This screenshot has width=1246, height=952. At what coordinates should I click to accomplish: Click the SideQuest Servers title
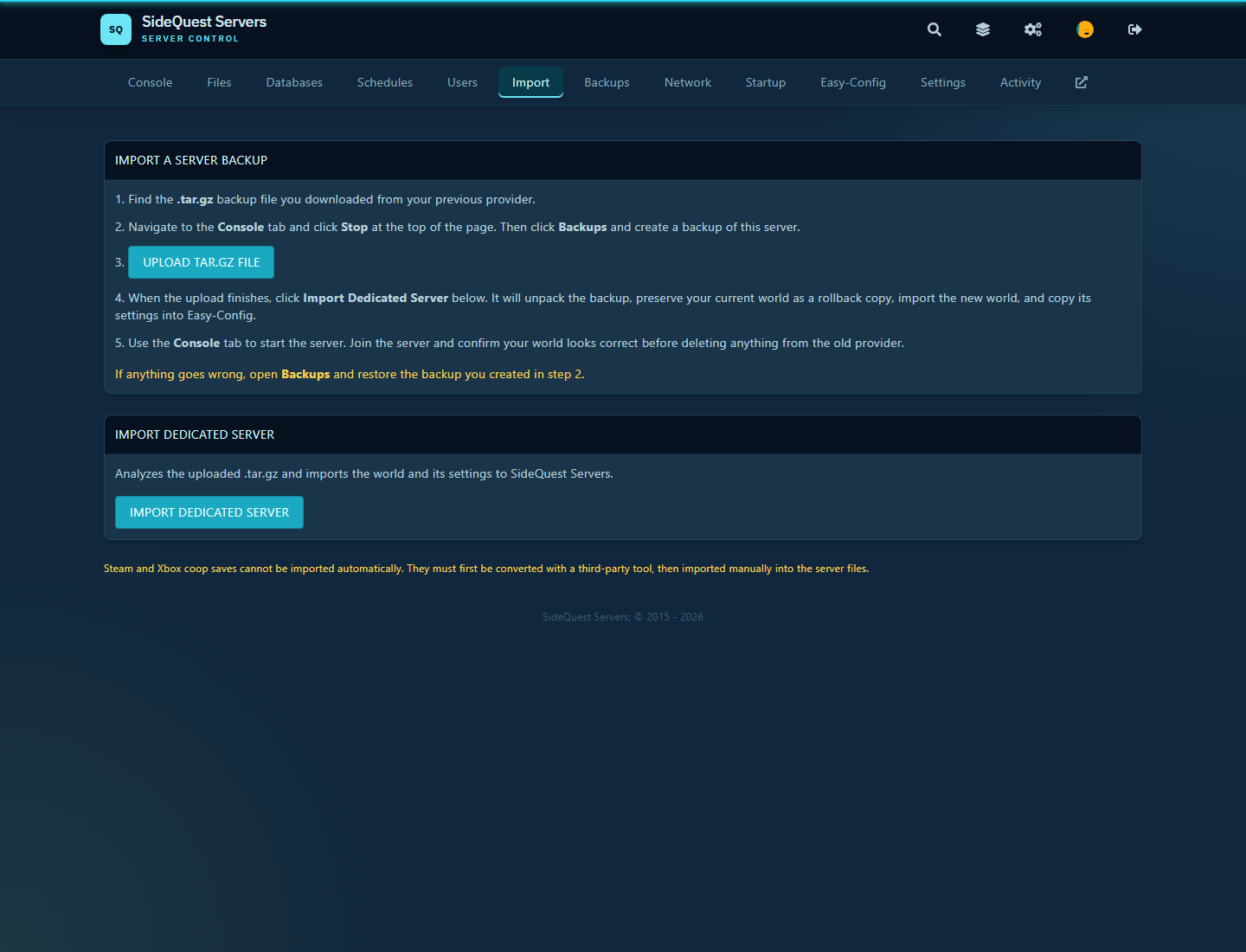click(204, 22)
